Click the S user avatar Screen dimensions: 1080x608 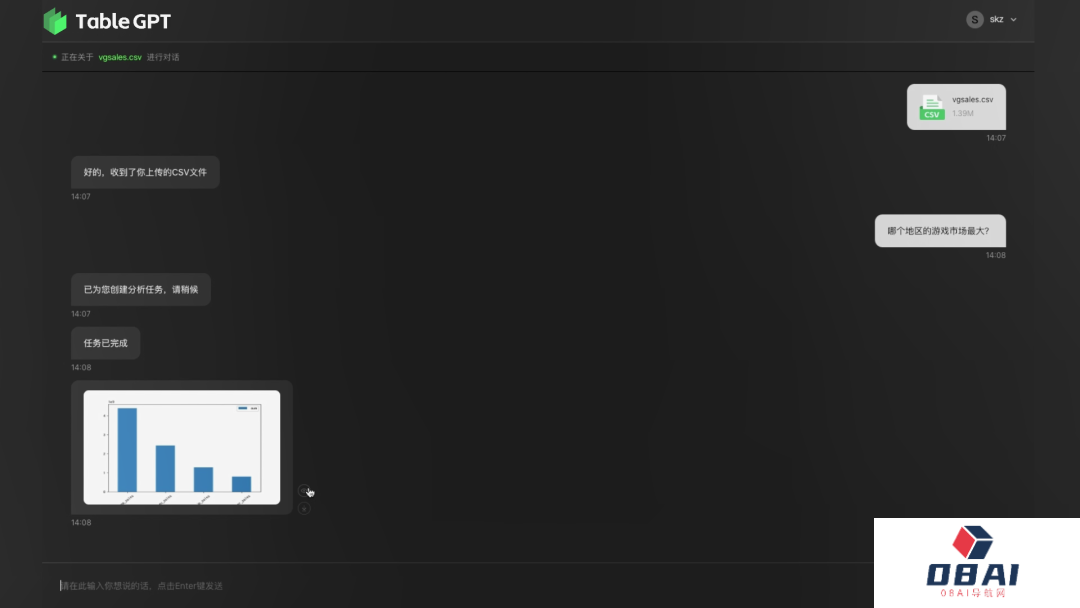tap(974, 19)
